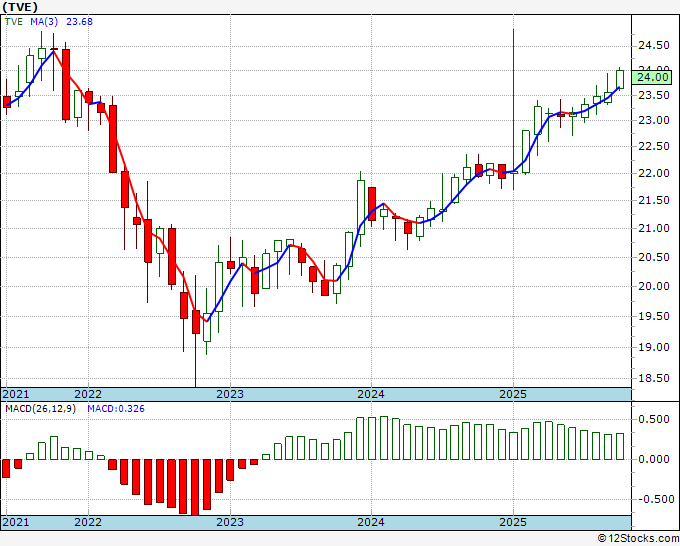Select the MACD:0.326 value readout
Screen dimensions: 680x546
(116, 409)
